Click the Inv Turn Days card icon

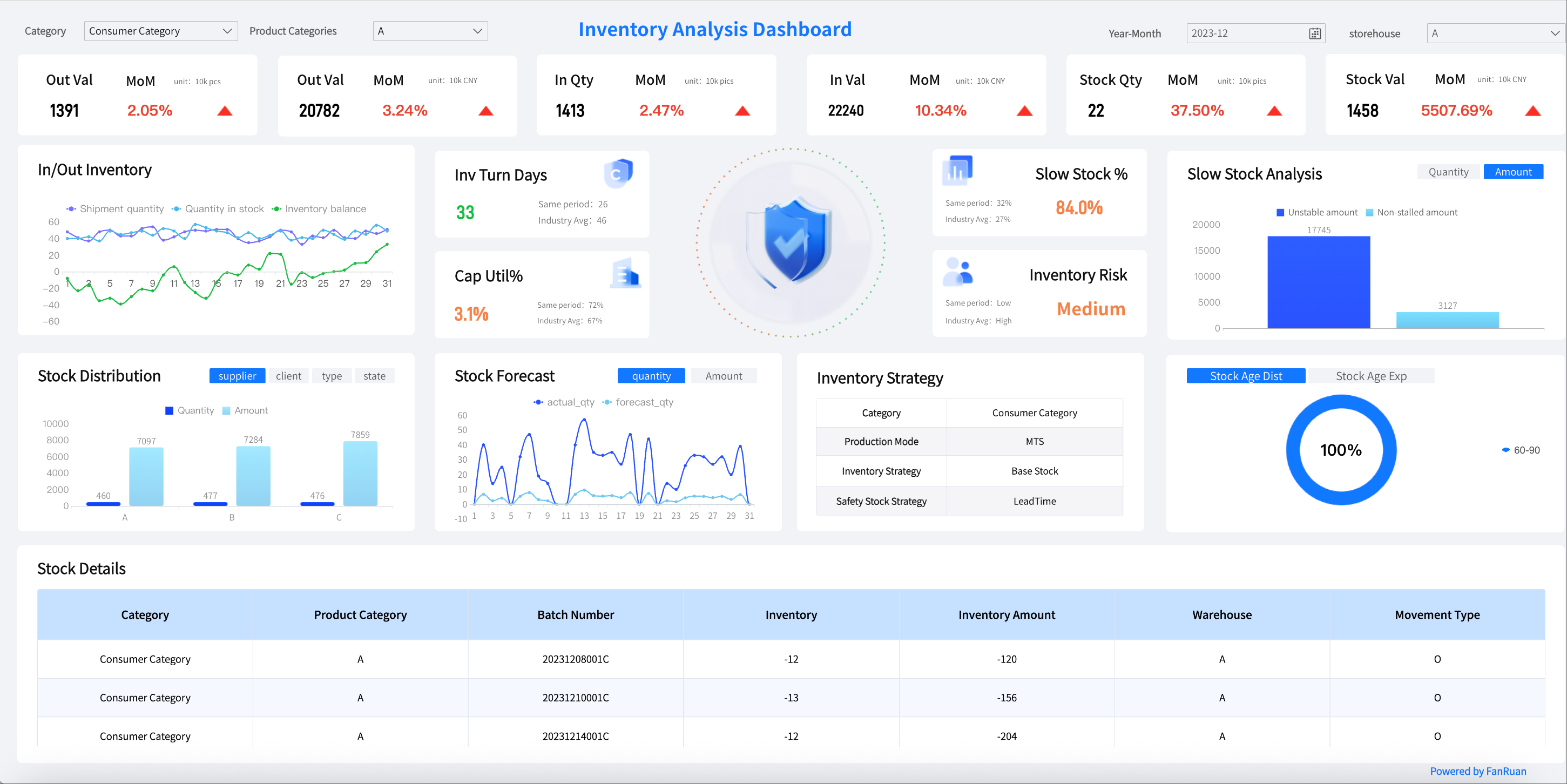click(618, 173)
